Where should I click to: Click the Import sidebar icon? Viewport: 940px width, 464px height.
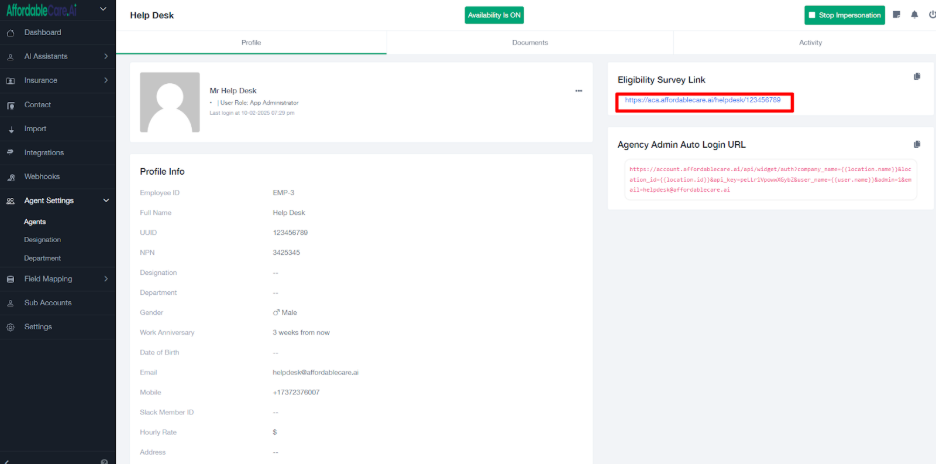[x=11, y=129]
